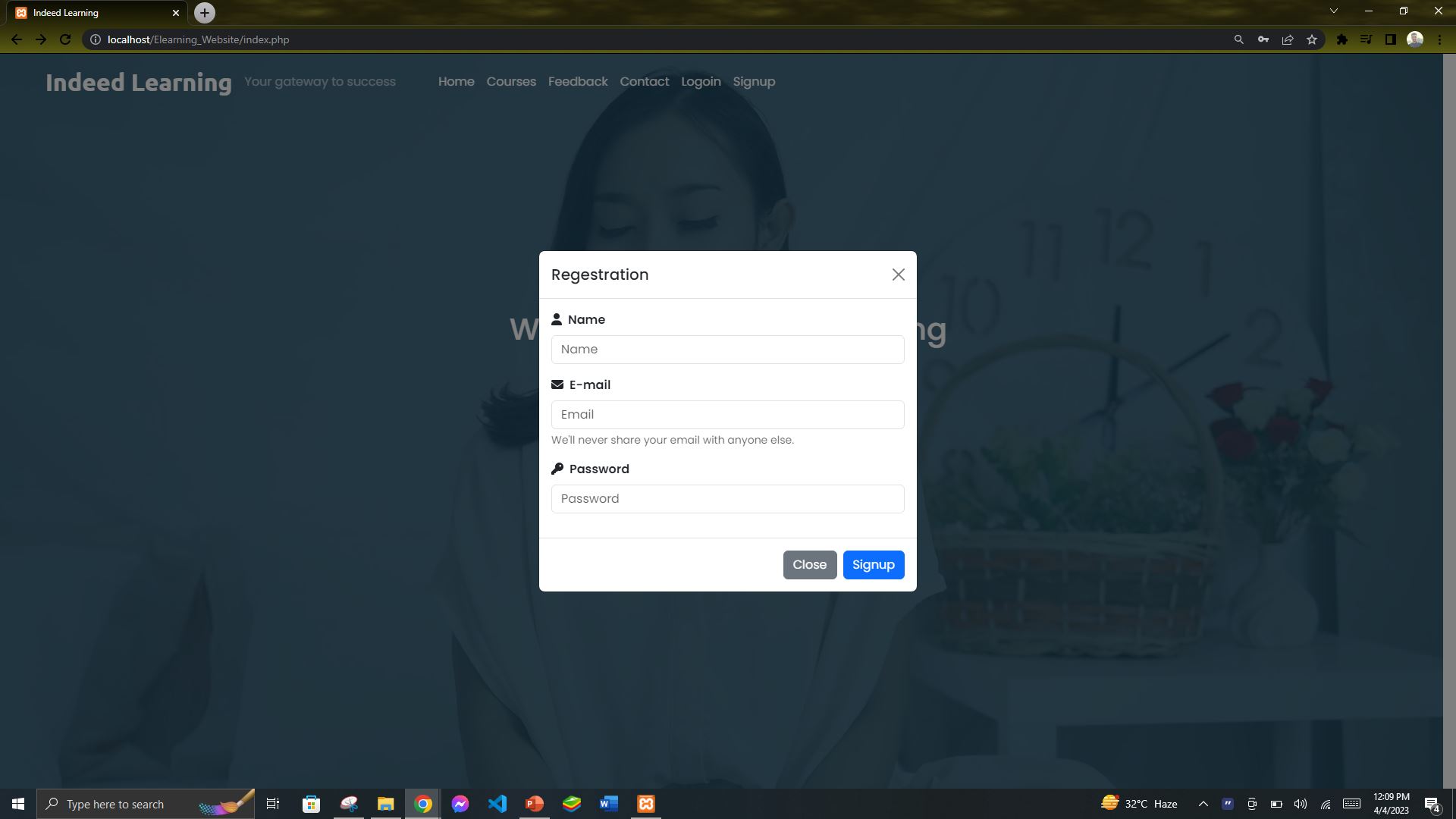
Task: Open Chrome's three-dot menu
Action: [1439, 39]
